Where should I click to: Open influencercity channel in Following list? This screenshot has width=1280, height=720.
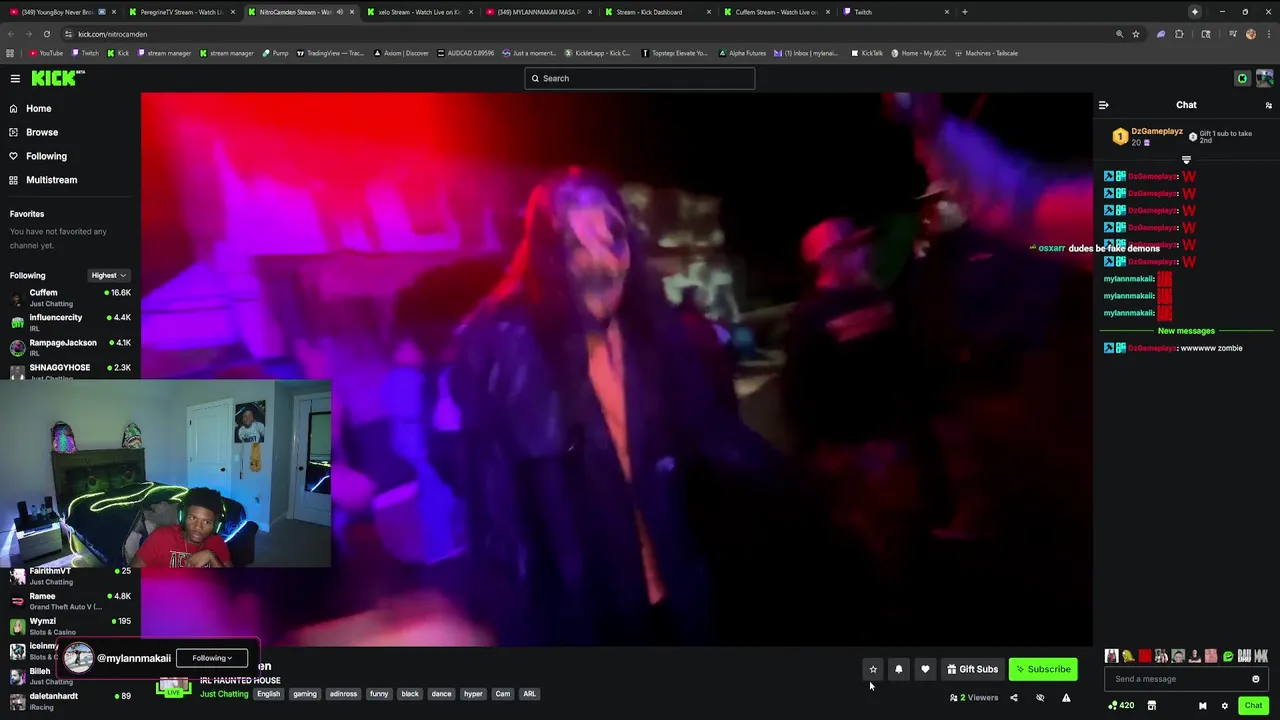pyautogui.click(x=70, y=322)
